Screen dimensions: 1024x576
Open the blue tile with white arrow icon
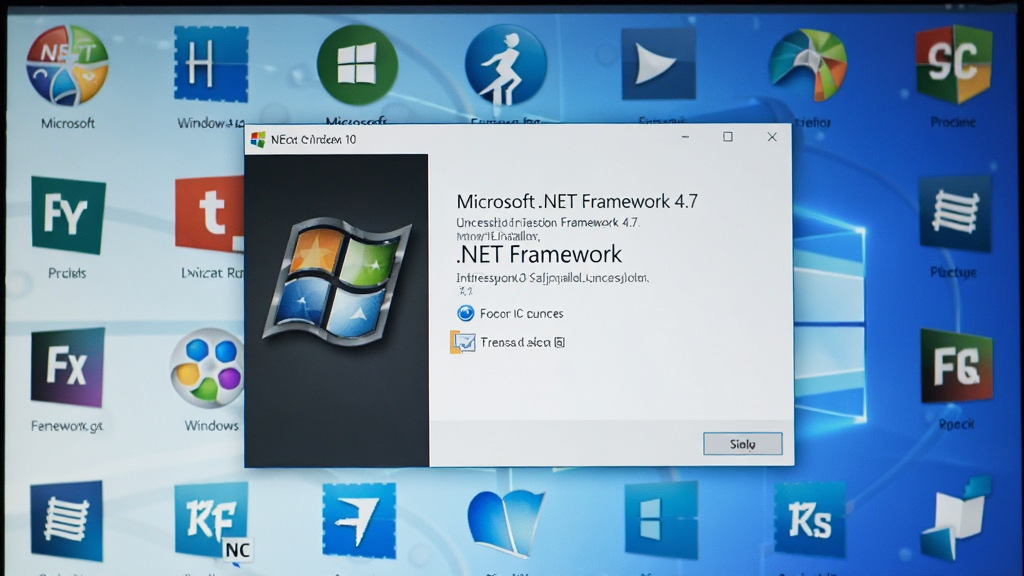tap(359, 520)
